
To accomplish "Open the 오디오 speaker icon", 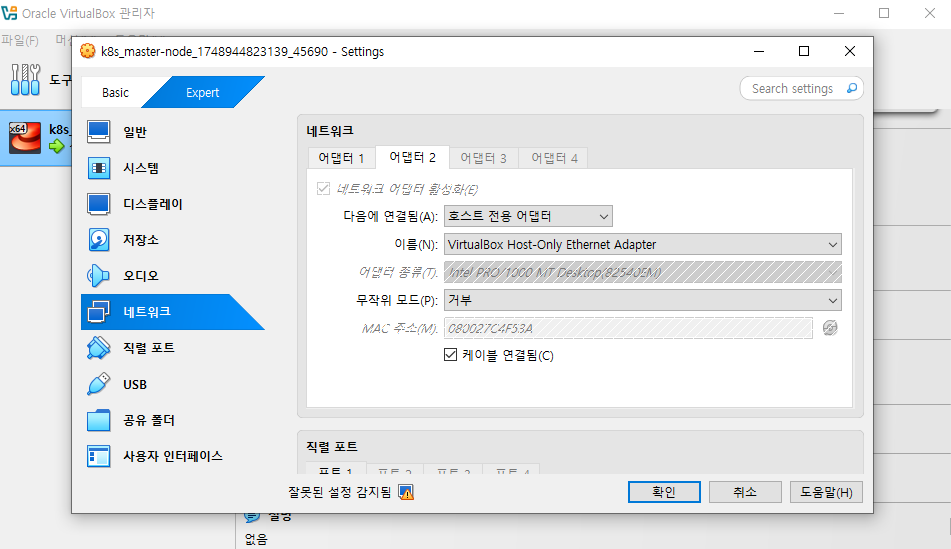I will coord(98,275).
